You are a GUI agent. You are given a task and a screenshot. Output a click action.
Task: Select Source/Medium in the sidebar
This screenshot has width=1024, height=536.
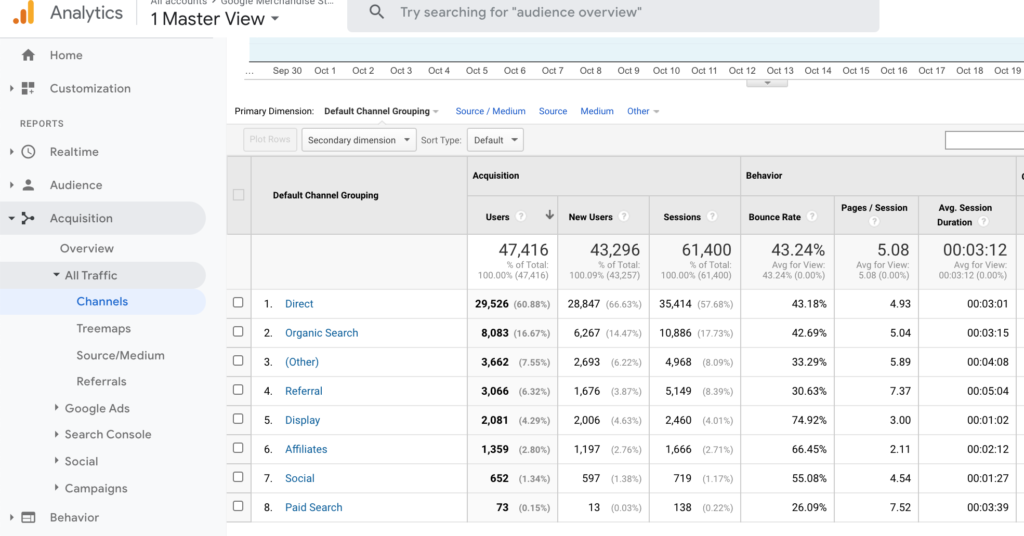[x=120, y=355]
